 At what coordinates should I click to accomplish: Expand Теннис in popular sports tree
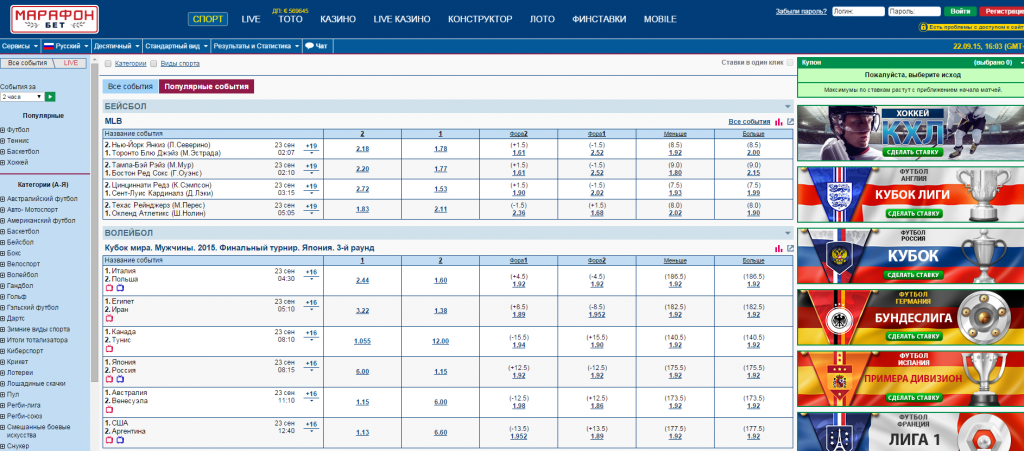pos(3,141)
